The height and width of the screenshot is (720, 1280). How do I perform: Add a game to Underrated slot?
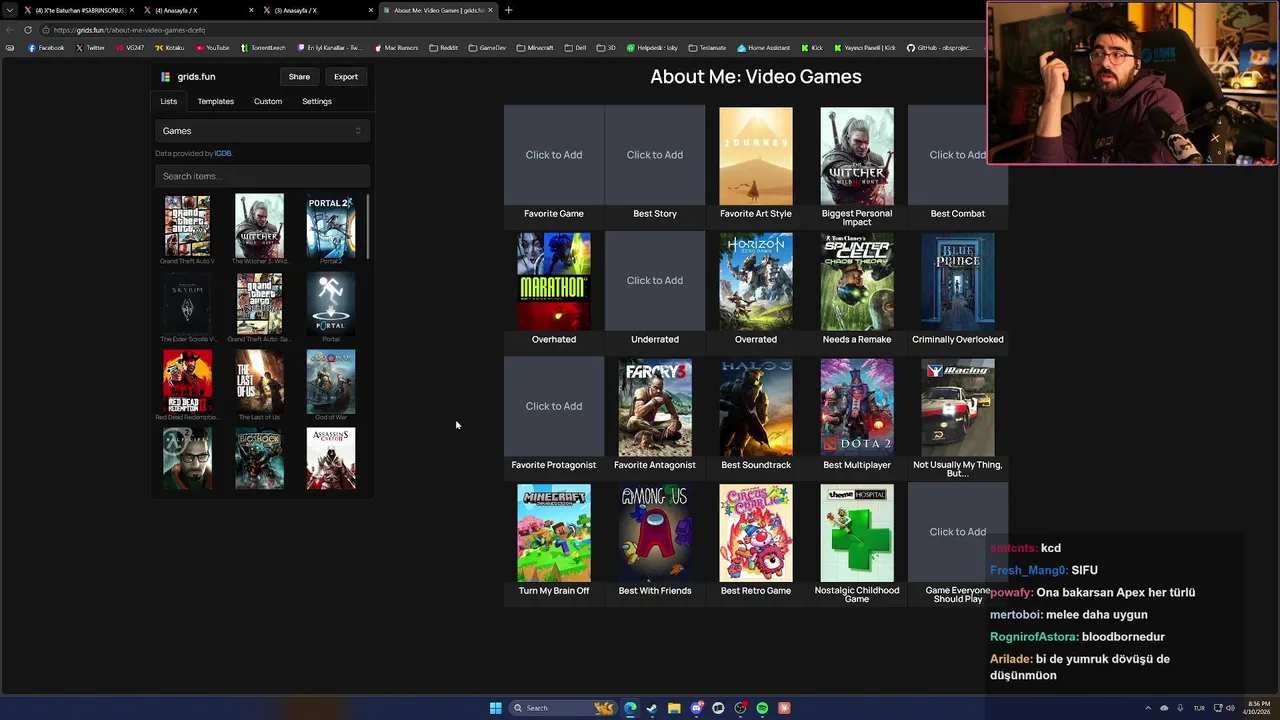655,281
